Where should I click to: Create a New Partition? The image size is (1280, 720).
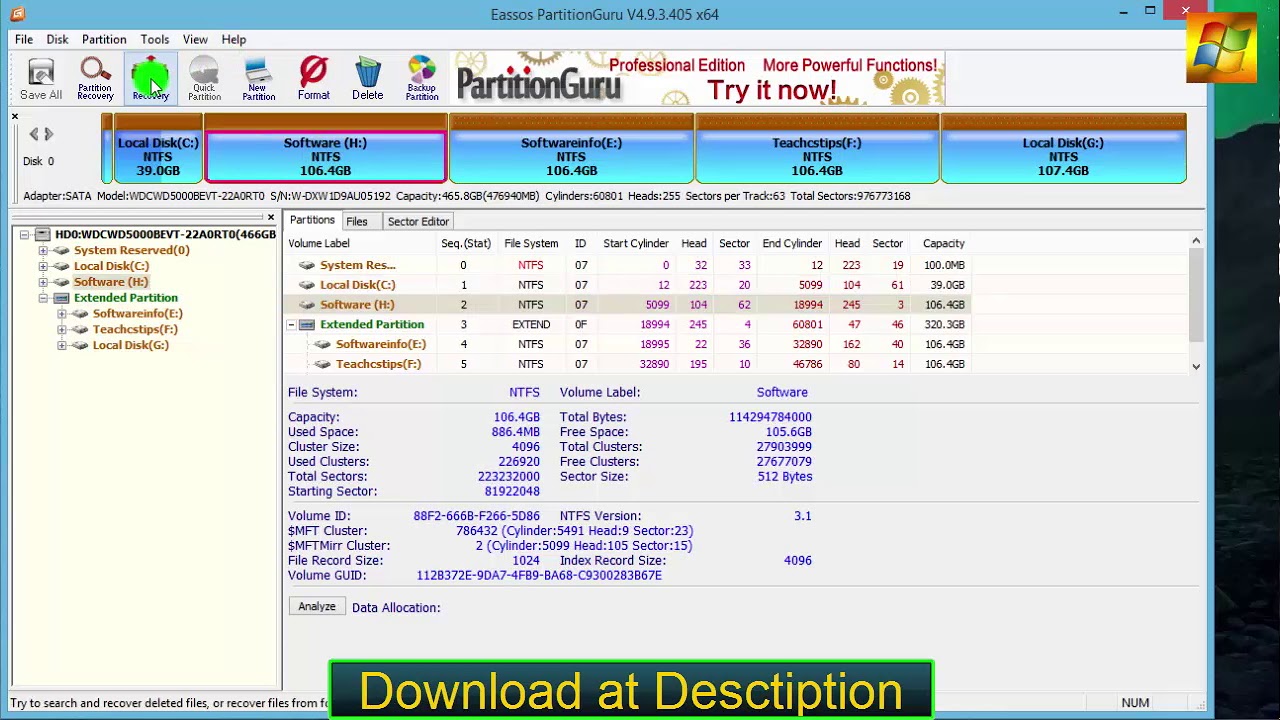[x=258, y=79]
